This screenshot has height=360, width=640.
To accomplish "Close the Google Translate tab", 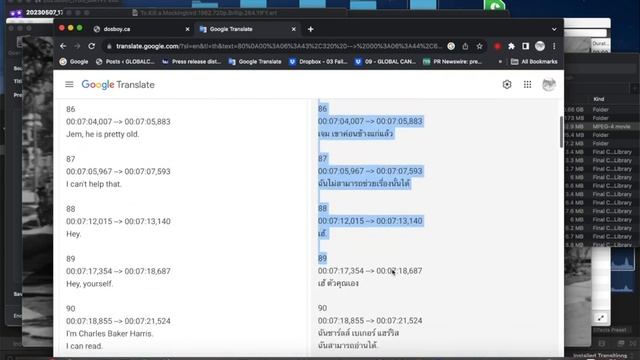I will (x=293, y=29).
